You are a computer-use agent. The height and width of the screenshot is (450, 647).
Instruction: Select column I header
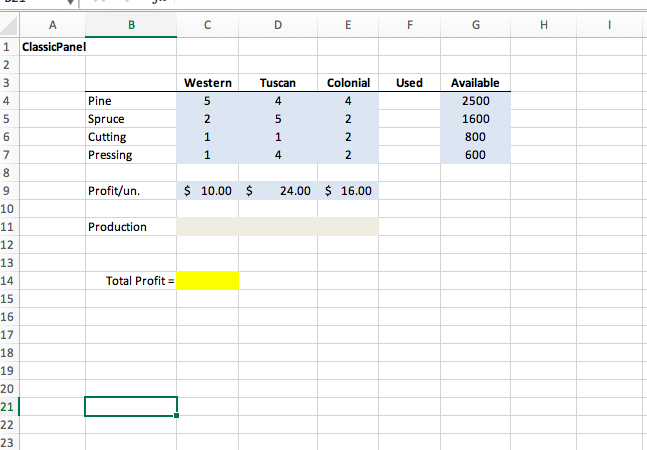pos(609,25)
